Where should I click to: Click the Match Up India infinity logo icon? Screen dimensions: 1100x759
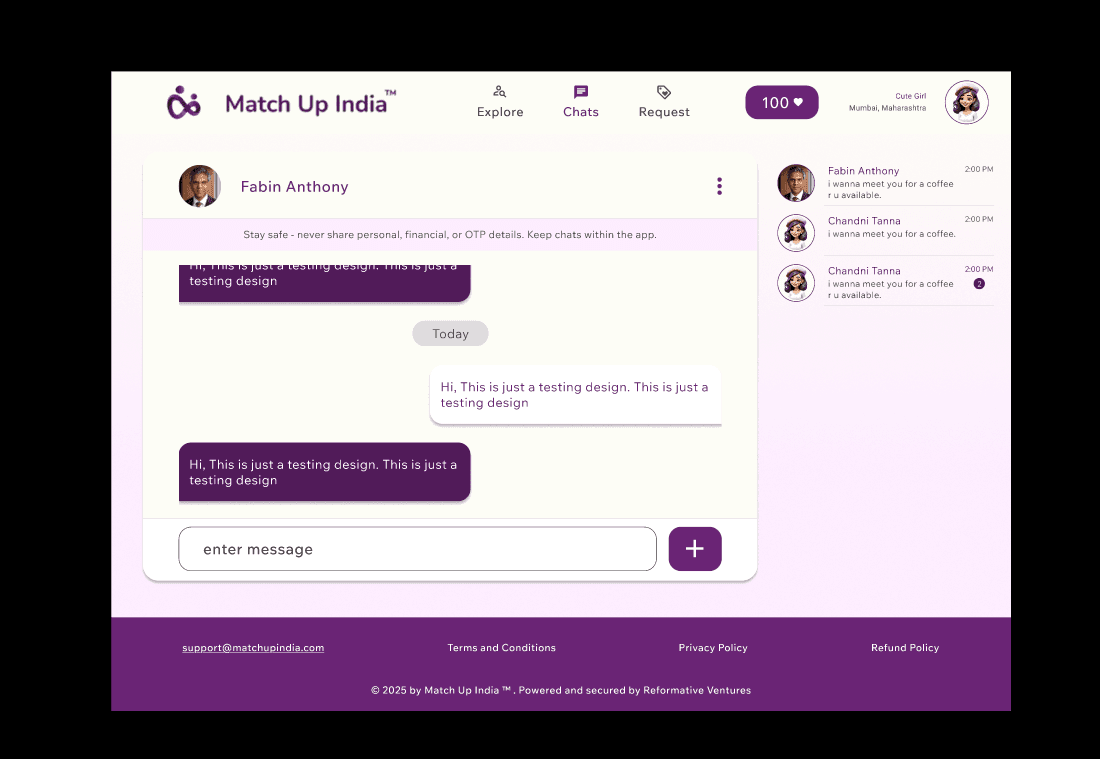[x=184, y=102]
